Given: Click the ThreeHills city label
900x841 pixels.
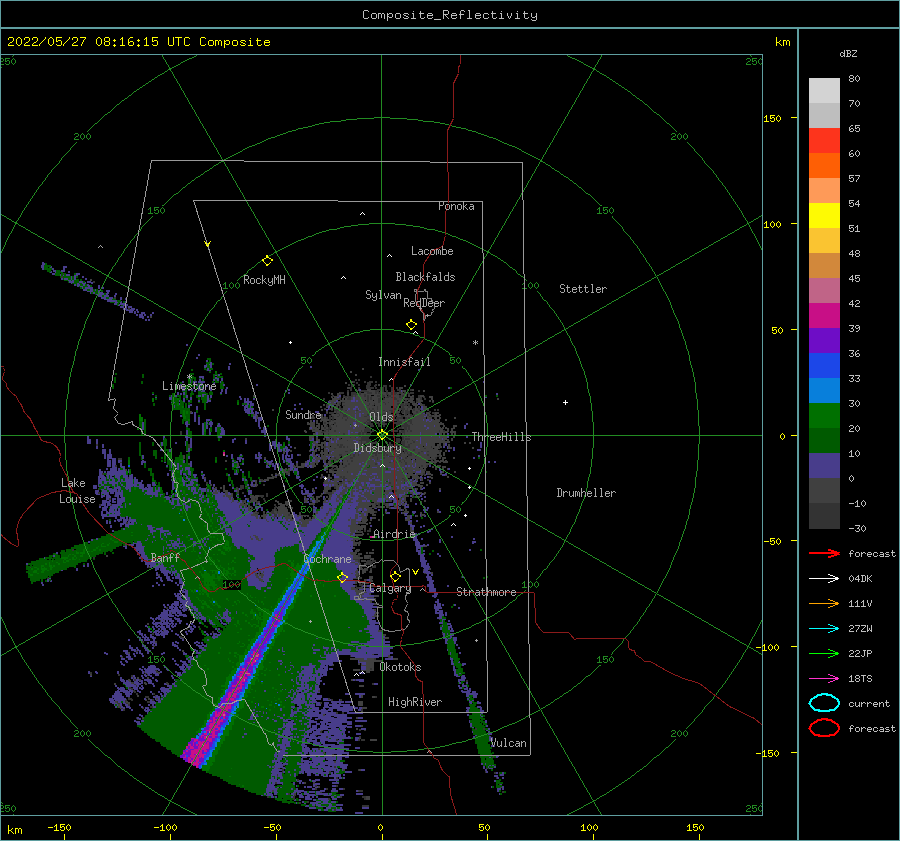Looking at the screenshot, I should [x=502, y=437].
